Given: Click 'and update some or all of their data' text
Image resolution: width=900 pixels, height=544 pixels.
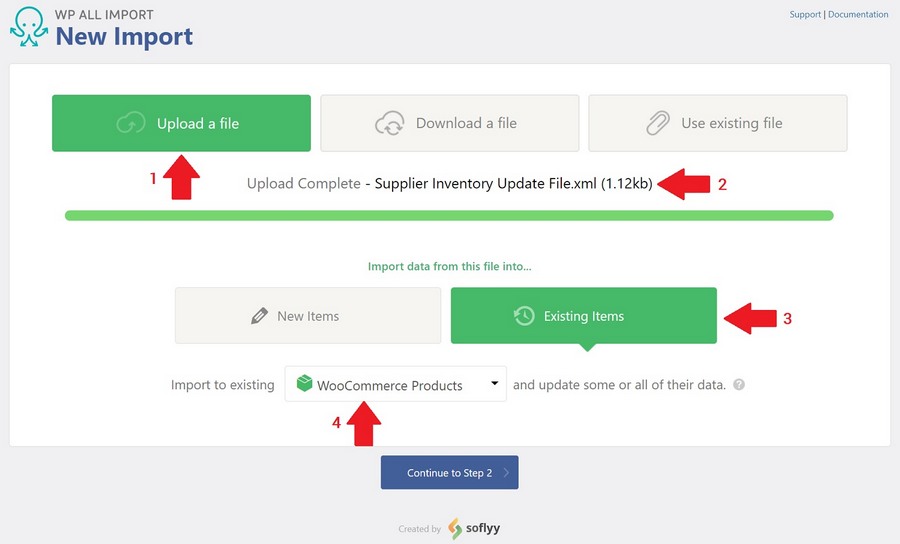Looking at the screenshot, I should pyautogui.click(x=619, y=384).
